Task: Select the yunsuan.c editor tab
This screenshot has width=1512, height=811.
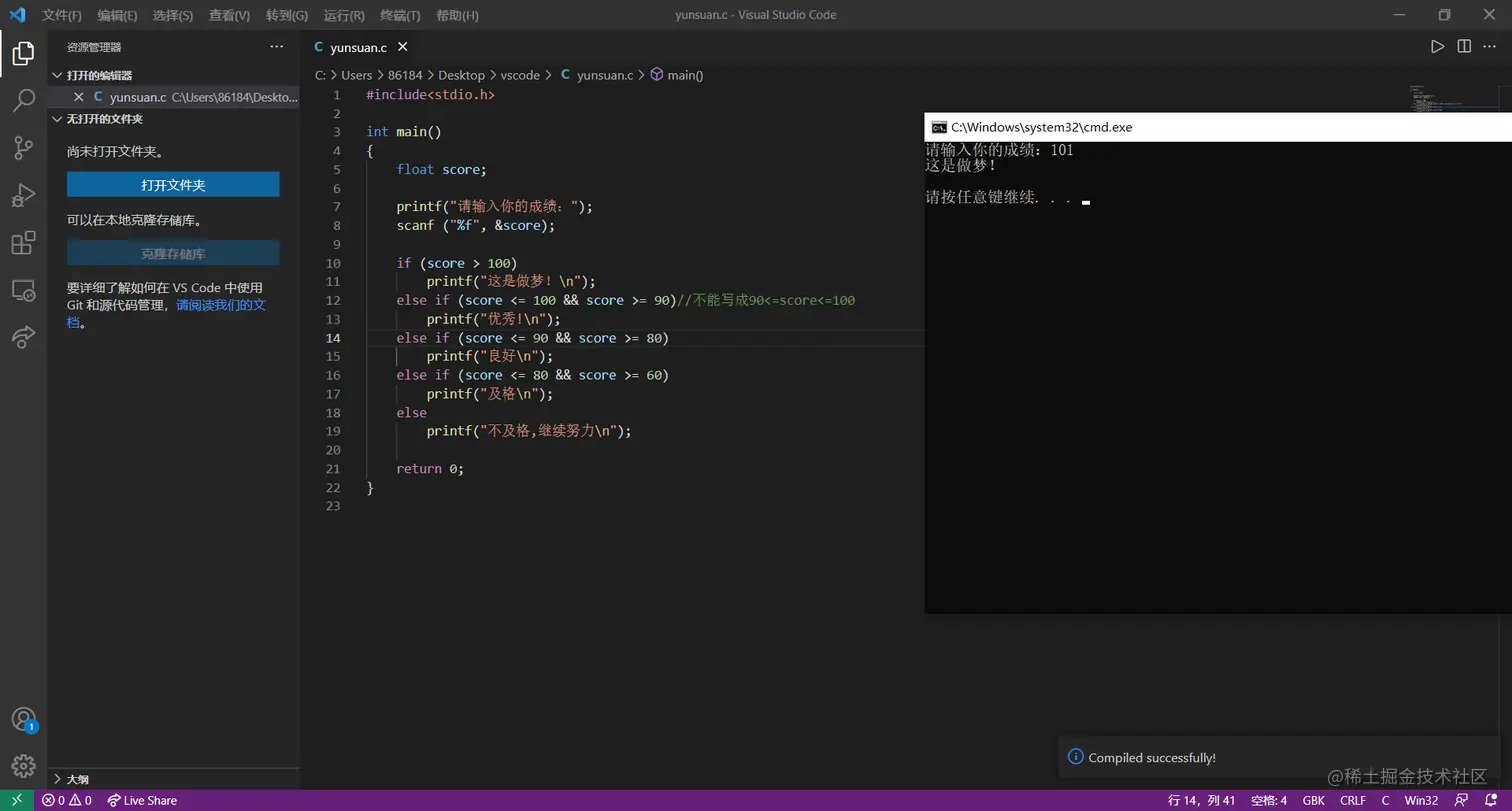Action: point(359,47)
